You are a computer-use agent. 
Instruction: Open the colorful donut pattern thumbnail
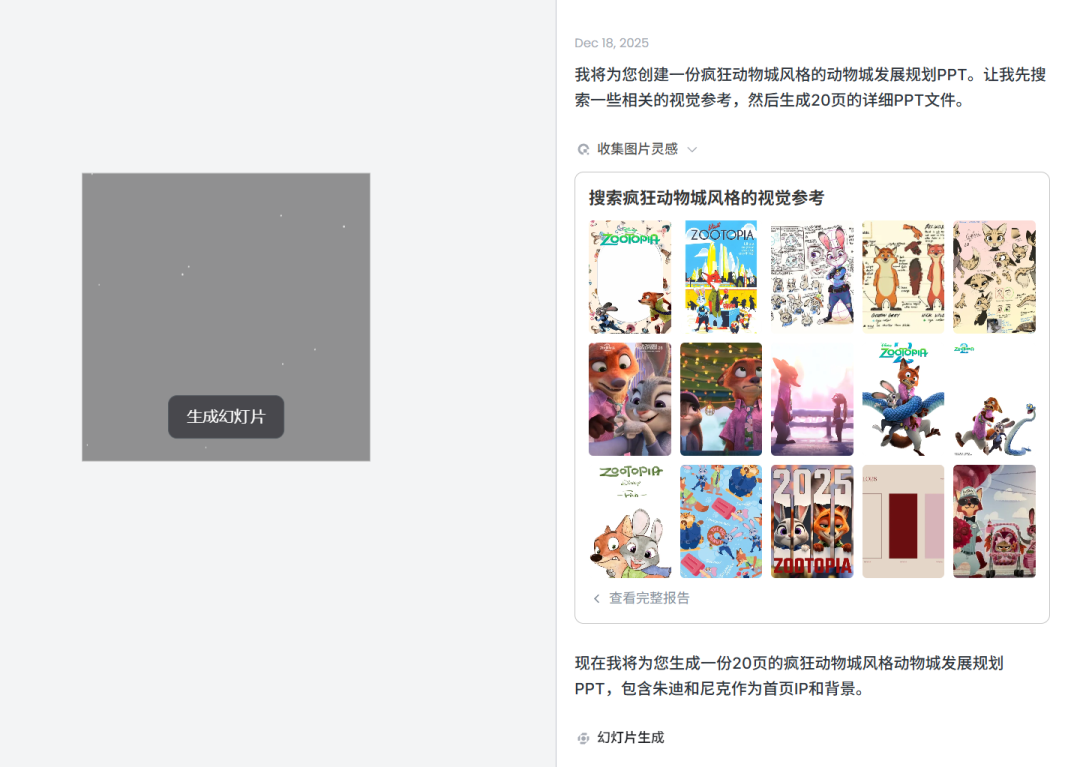point(720,520)
